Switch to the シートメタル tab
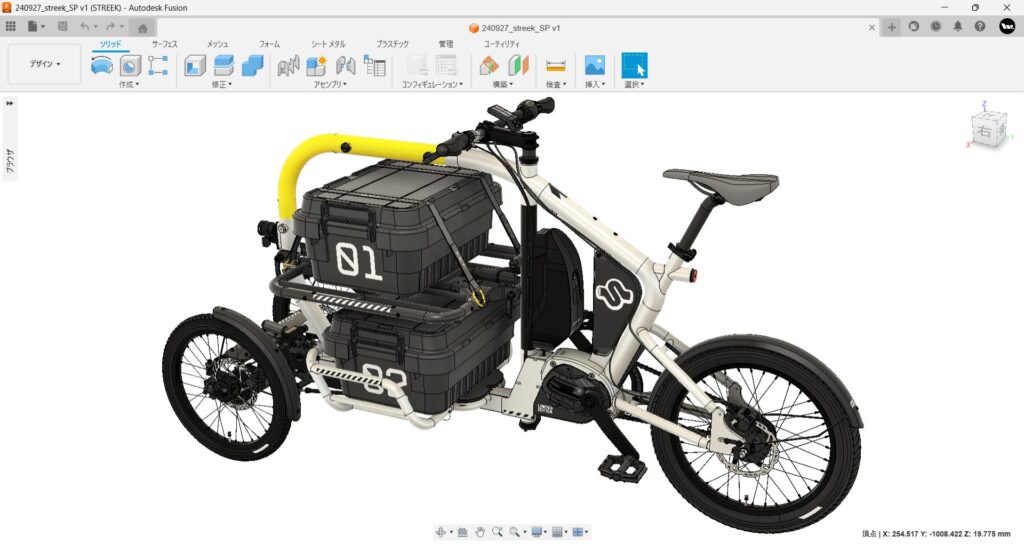Viewport: 1024px width, 544px height. click(328, 44)
